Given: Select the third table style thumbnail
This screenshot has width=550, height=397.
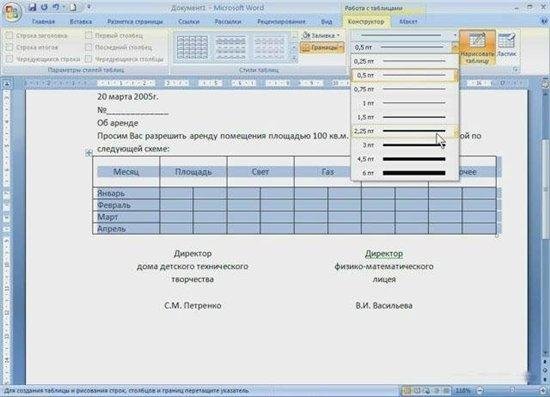Looking at the screenshot, I should 269,48.
